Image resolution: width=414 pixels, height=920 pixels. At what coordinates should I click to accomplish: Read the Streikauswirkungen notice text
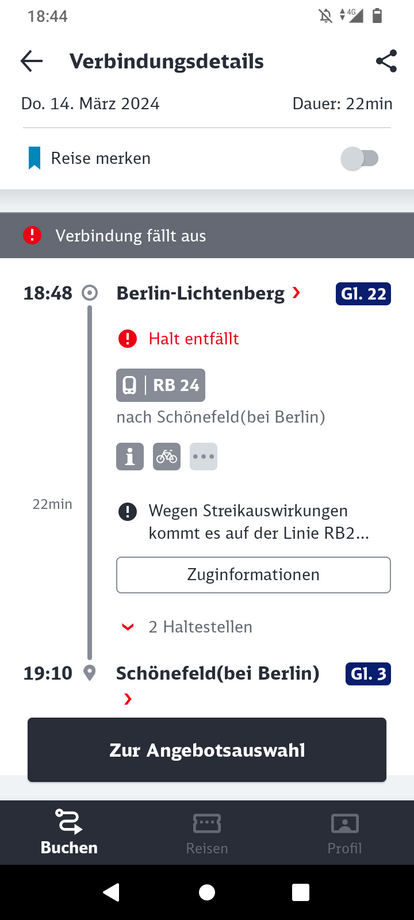pos(257,522)
